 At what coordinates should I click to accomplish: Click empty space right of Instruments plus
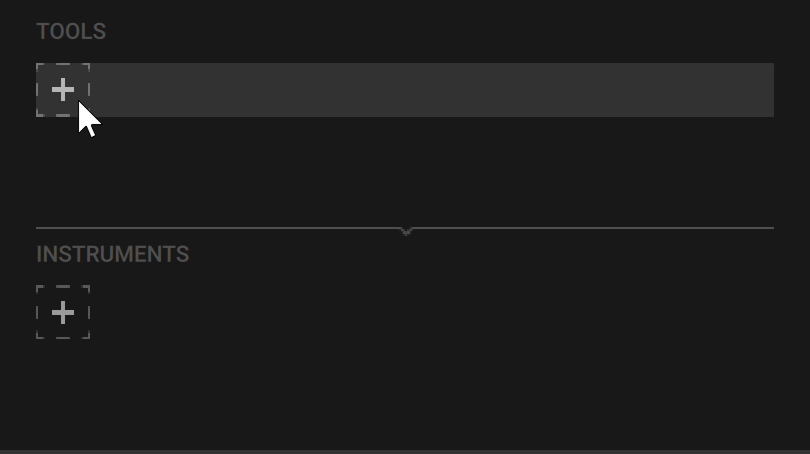(400, 313)
